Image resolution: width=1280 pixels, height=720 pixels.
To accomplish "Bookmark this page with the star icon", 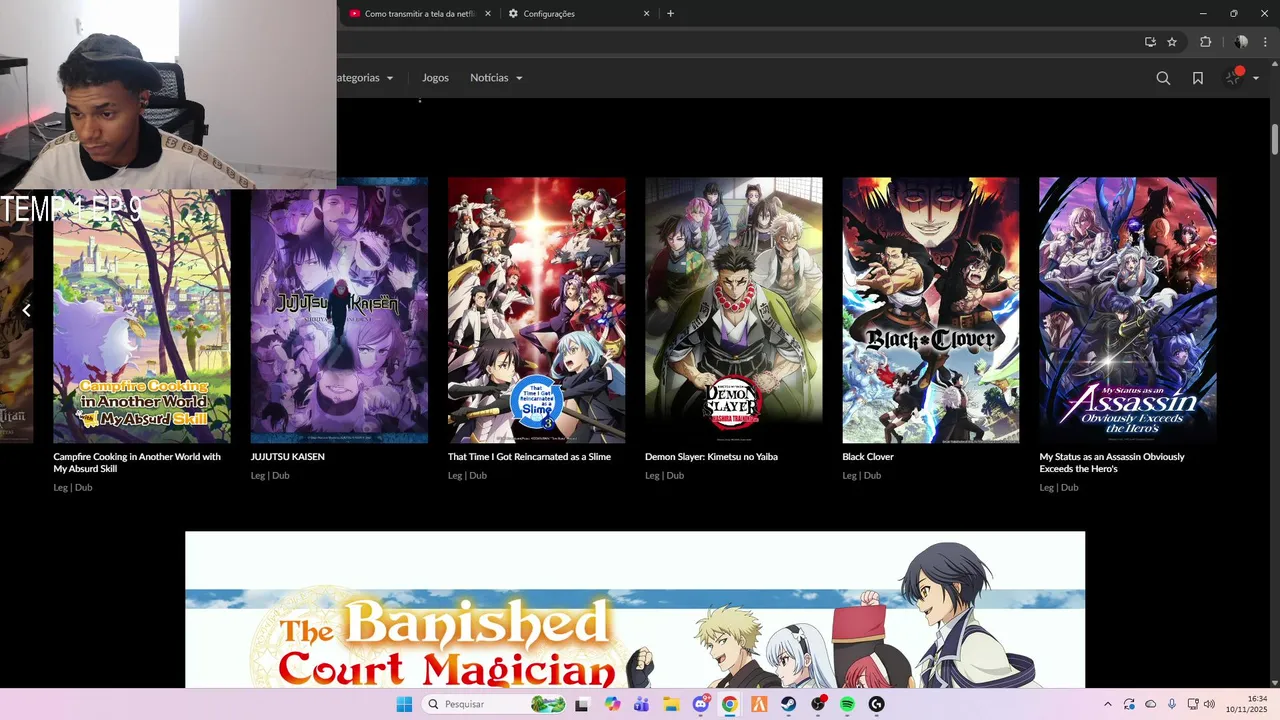I will coord(1172,42).
